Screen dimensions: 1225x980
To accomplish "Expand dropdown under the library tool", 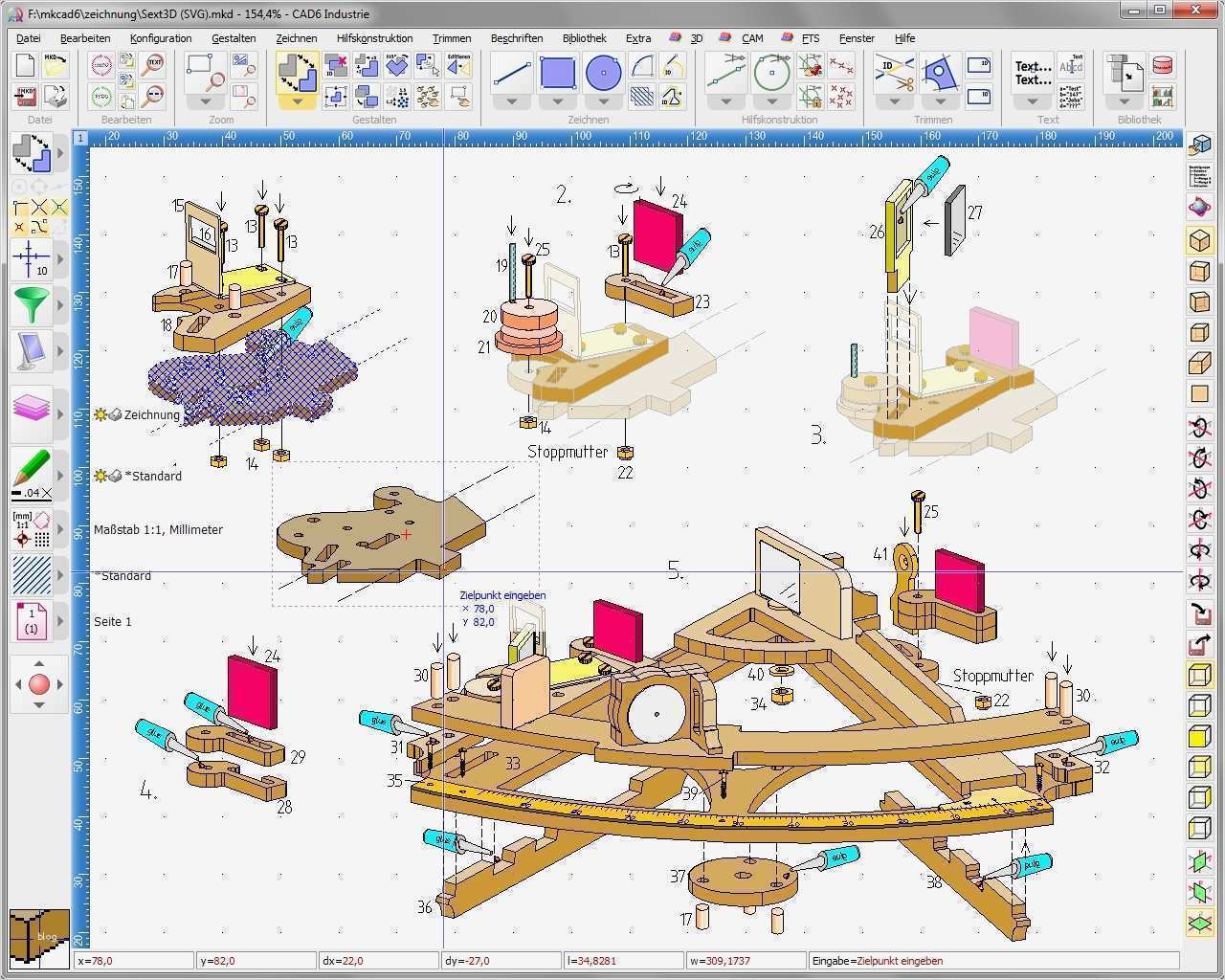I will click(x=1125, y=101).
